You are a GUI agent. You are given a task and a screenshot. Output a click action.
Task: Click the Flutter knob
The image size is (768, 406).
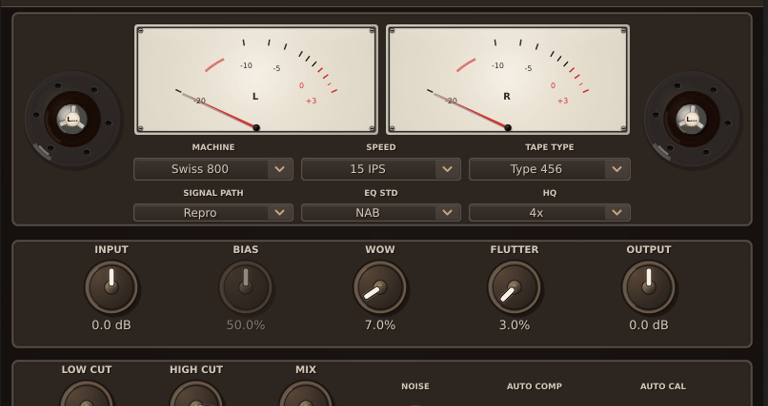514,287
